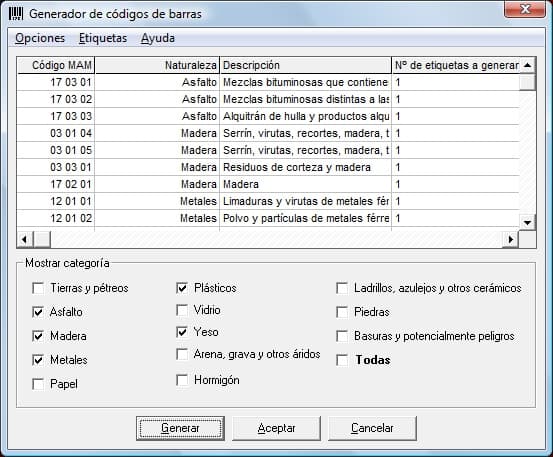The height and width of the screenshot is (457, 553).
Task: Click the horizontal scroll right arrow
Action: (x=510, y=239)
